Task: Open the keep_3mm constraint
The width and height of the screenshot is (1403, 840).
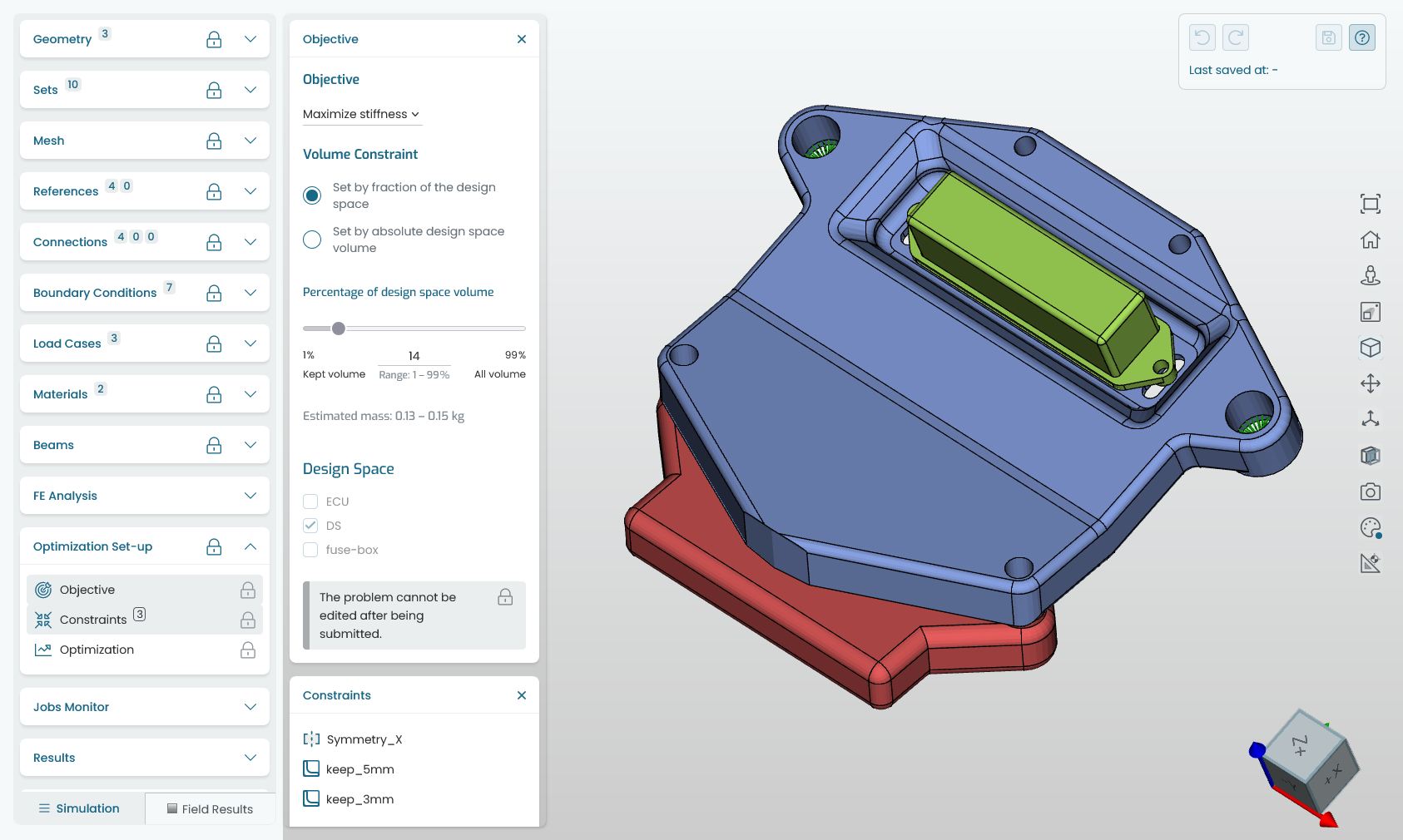Action: click(349, 799)
